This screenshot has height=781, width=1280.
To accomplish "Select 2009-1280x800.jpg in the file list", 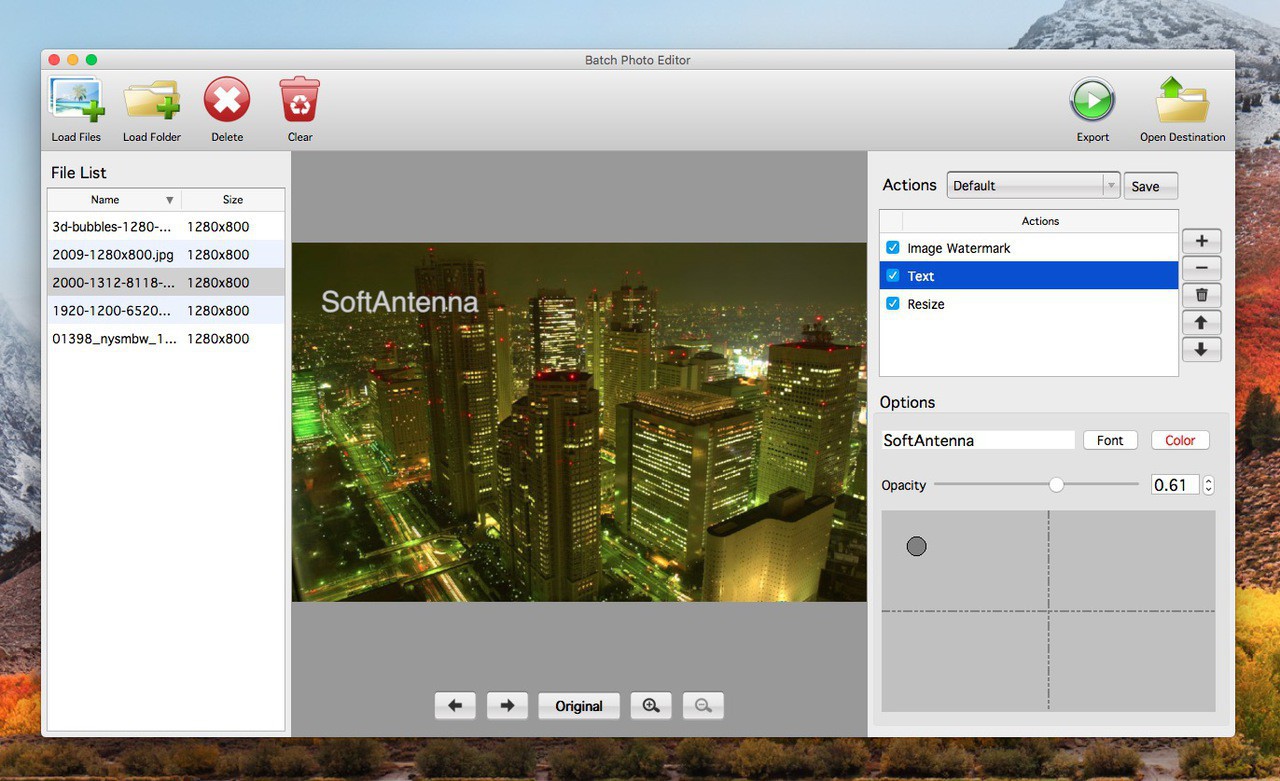I will (113, 255).
